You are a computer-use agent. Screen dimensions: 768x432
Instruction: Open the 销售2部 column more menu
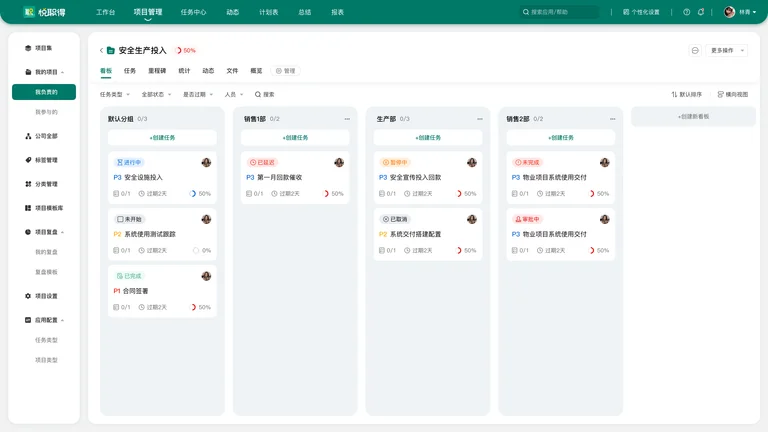tap(613, 119)
